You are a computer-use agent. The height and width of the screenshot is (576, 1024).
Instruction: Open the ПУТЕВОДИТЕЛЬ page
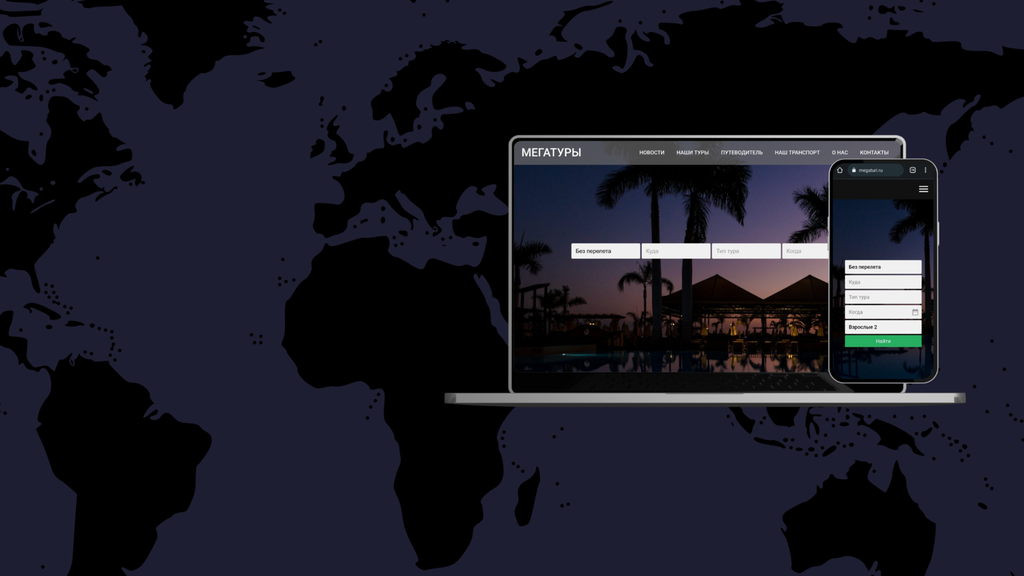click(741, 153)
